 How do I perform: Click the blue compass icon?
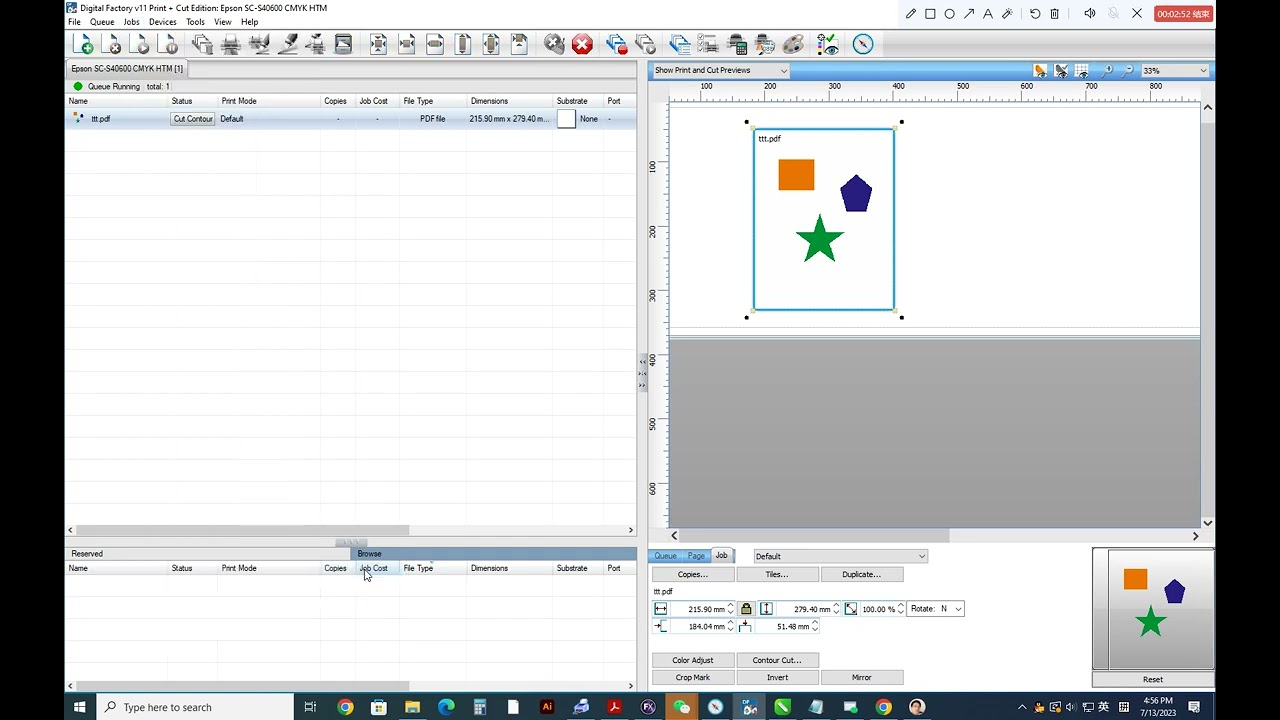863,44
